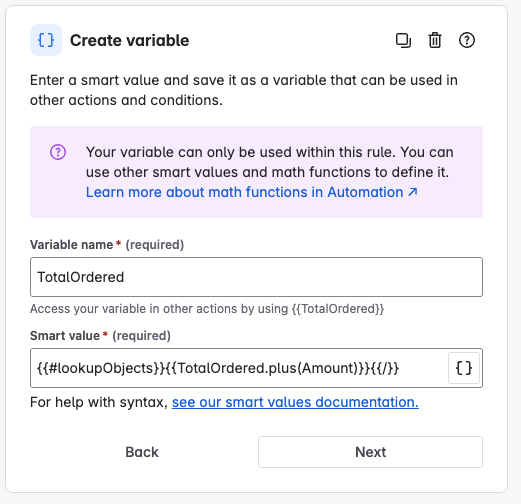Screen dimensions: 521x504
Task: Open Learn more about math functions link
Action: 252,192
